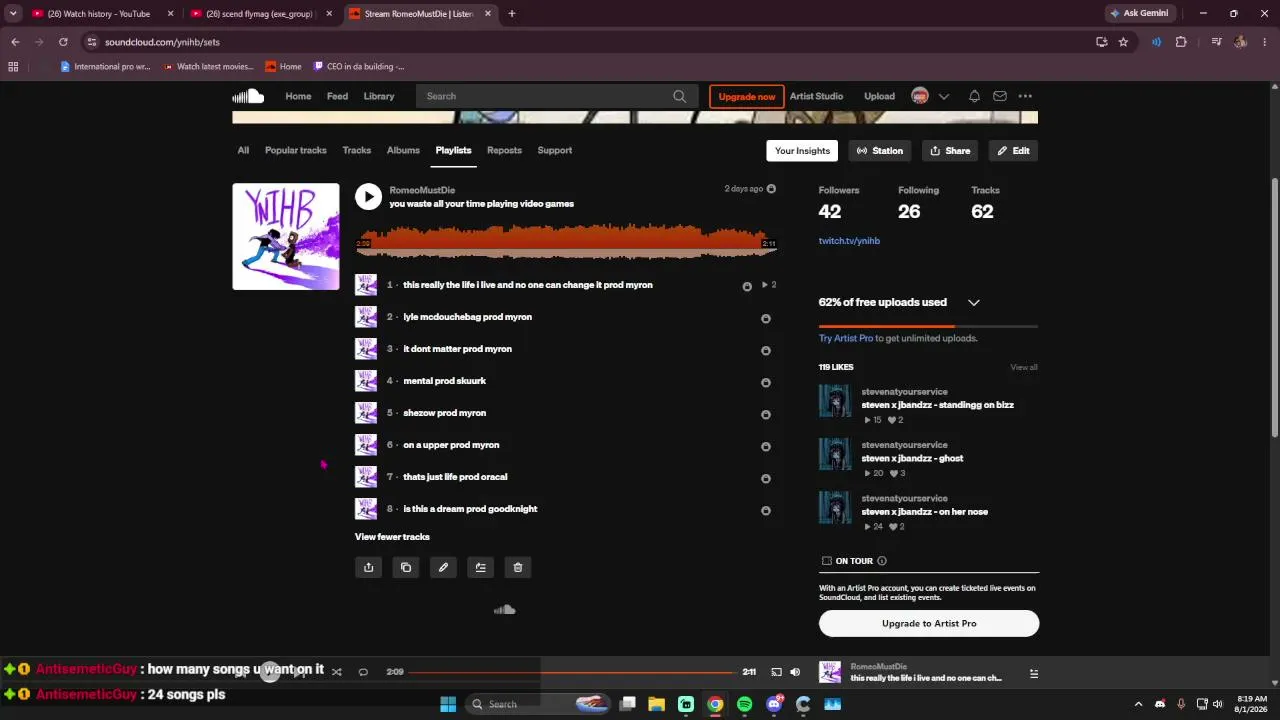View all likes
The width and height of the screenshot is (1280, 720).
tap(1024, 367)
